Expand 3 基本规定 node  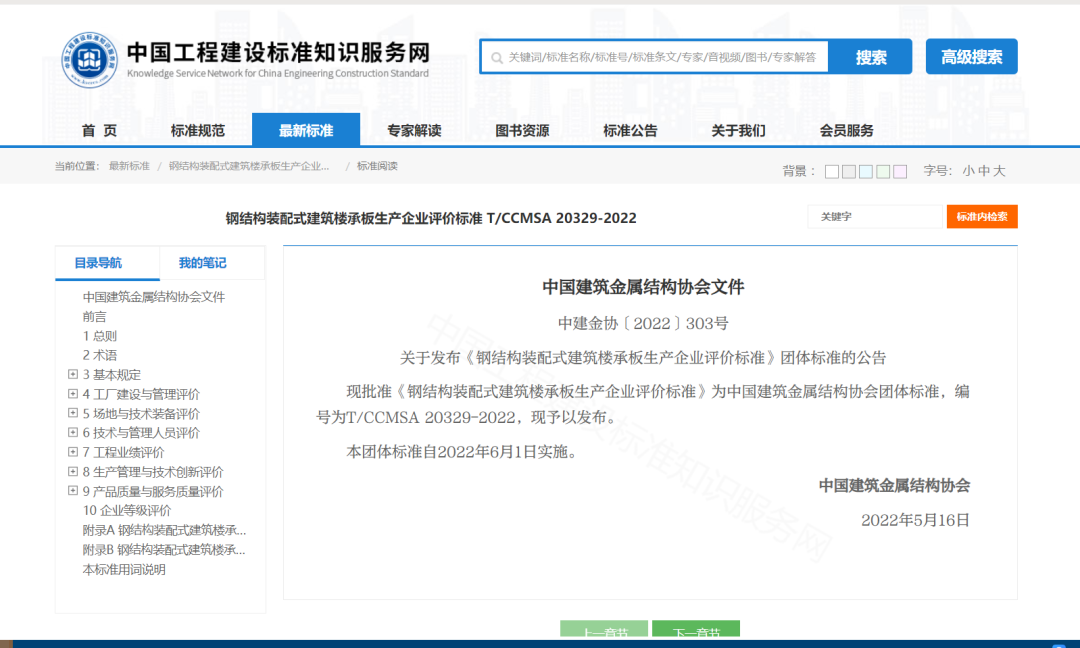(72, 374)
